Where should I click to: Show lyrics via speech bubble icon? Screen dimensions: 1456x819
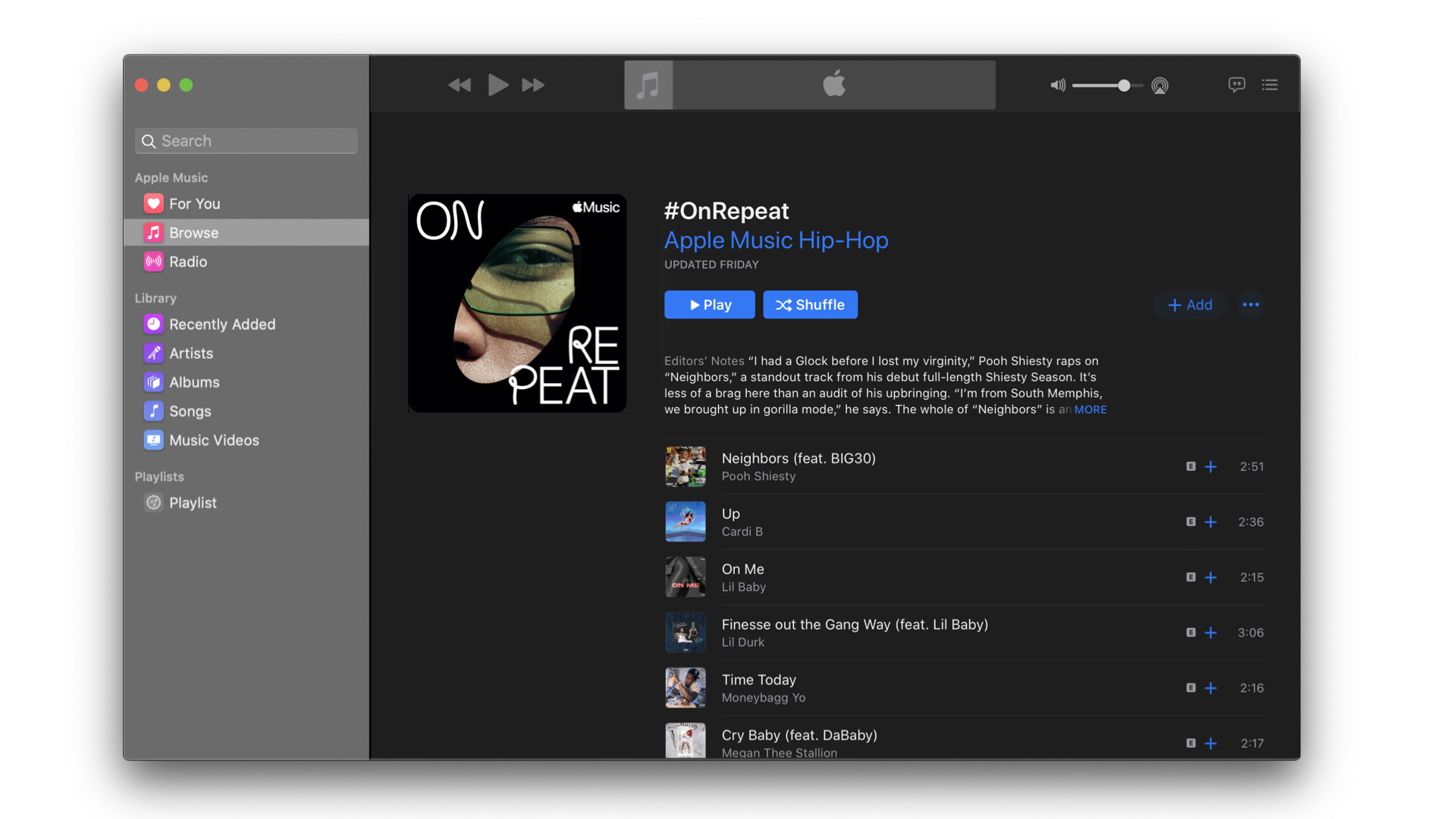[1236, 85]
